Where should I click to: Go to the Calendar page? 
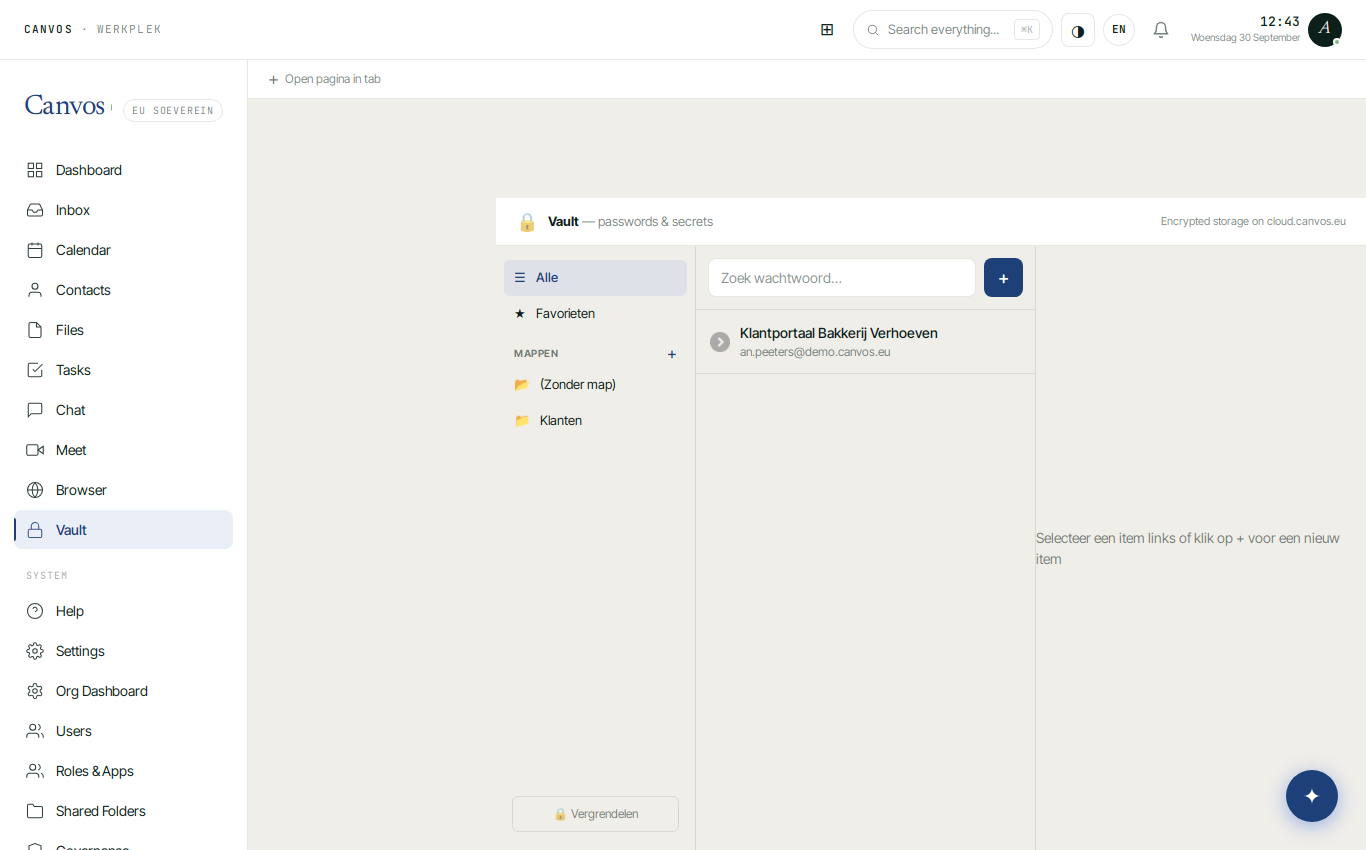tap(123, 250)
